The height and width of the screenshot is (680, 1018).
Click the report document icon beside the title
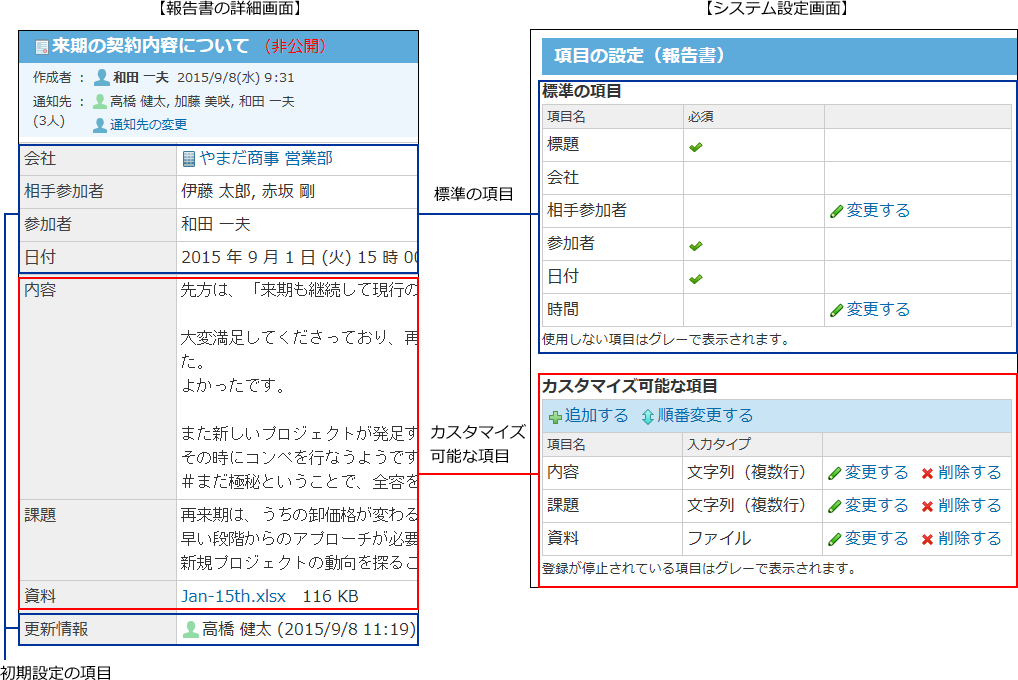[x=41, y=47]
